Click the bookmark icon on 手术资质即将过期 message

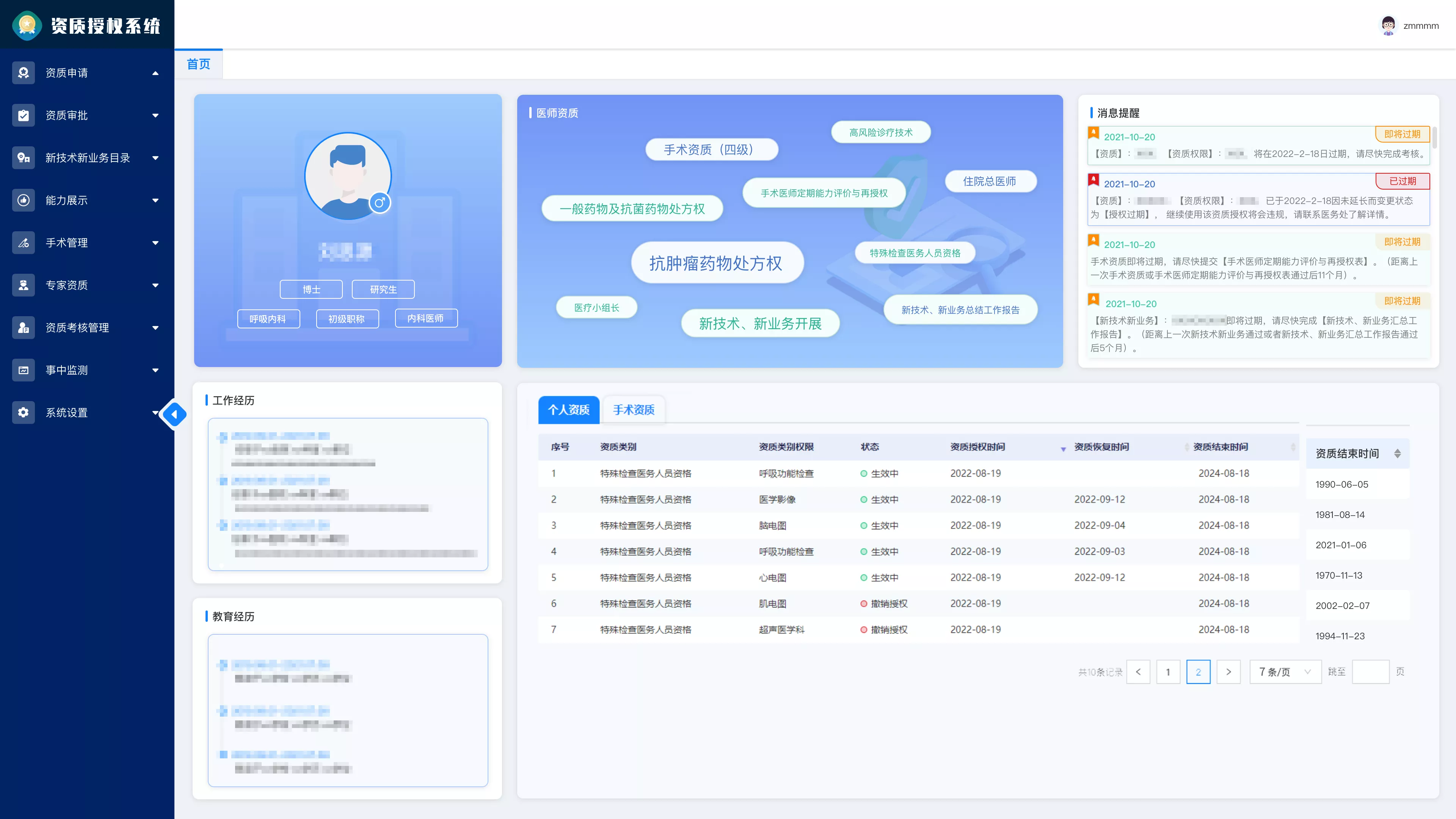pos(1094,240)
